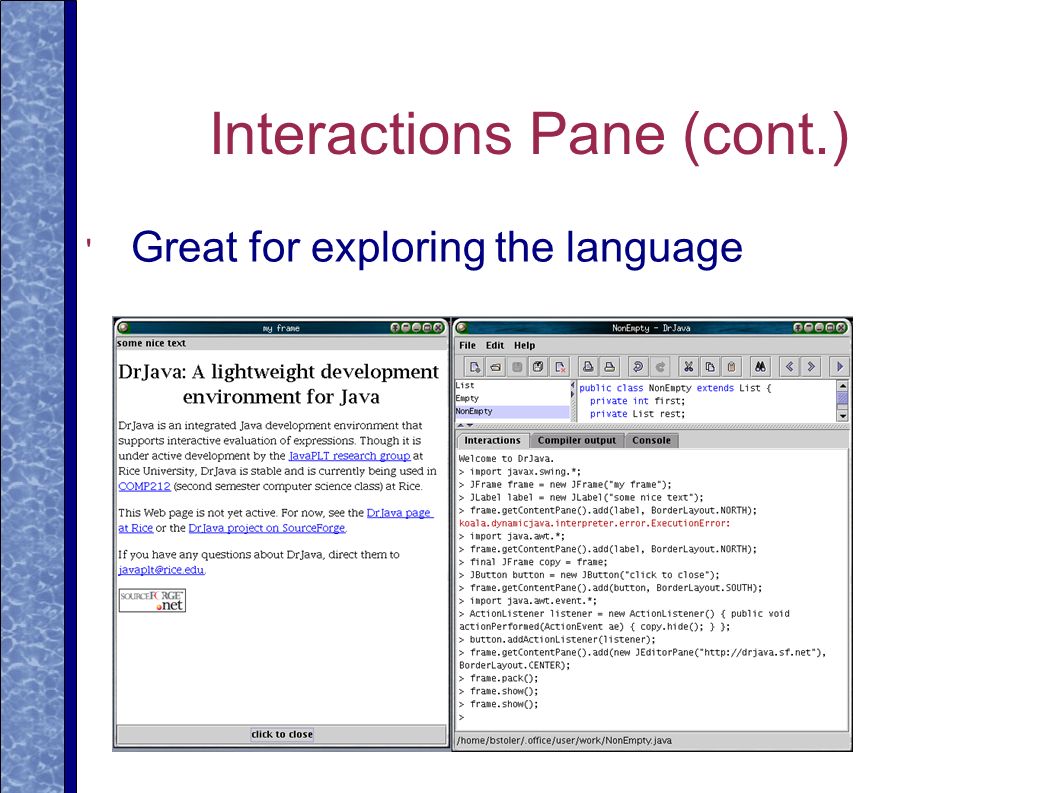
Task: Click the down arrow on the horizontal pane divider
Action: (x=470, y=426)
